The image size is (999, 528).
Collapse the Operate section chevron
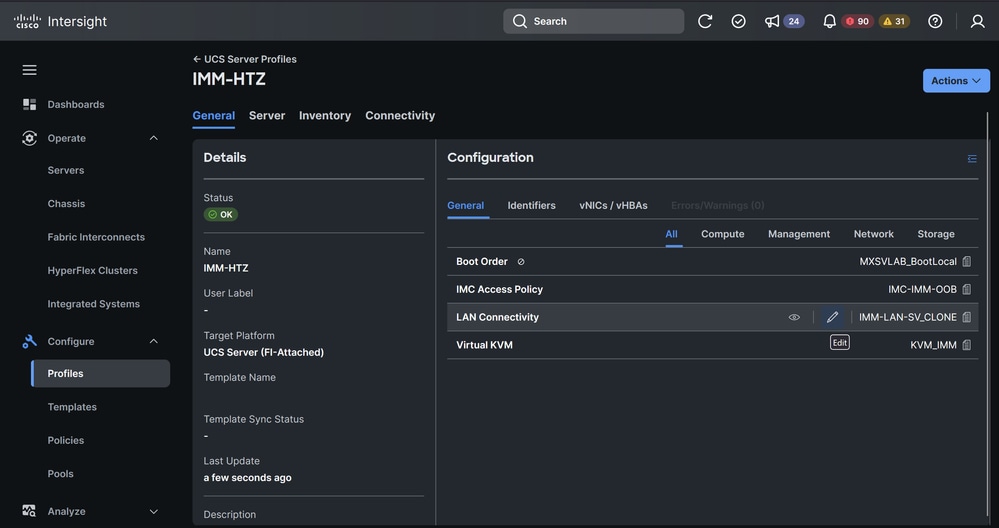[154, 138]
